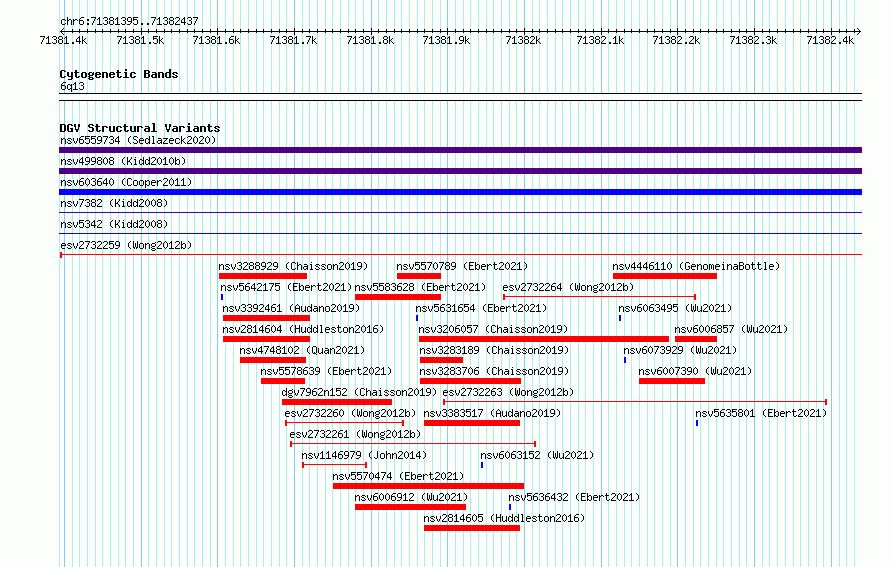890x567 pixels.
Task: Click nsv5570789 (Ebert2021) label
Action: 462,266
